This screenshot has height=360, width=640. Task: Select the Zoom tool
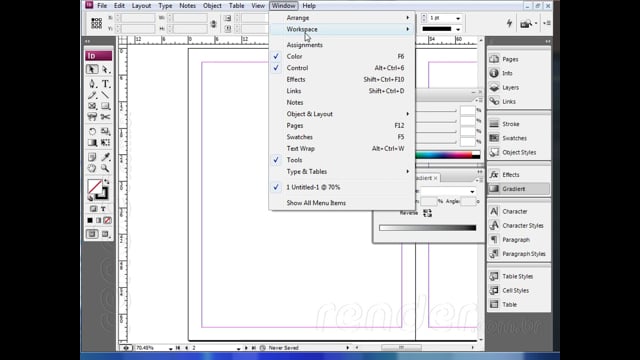click(106, 168)
